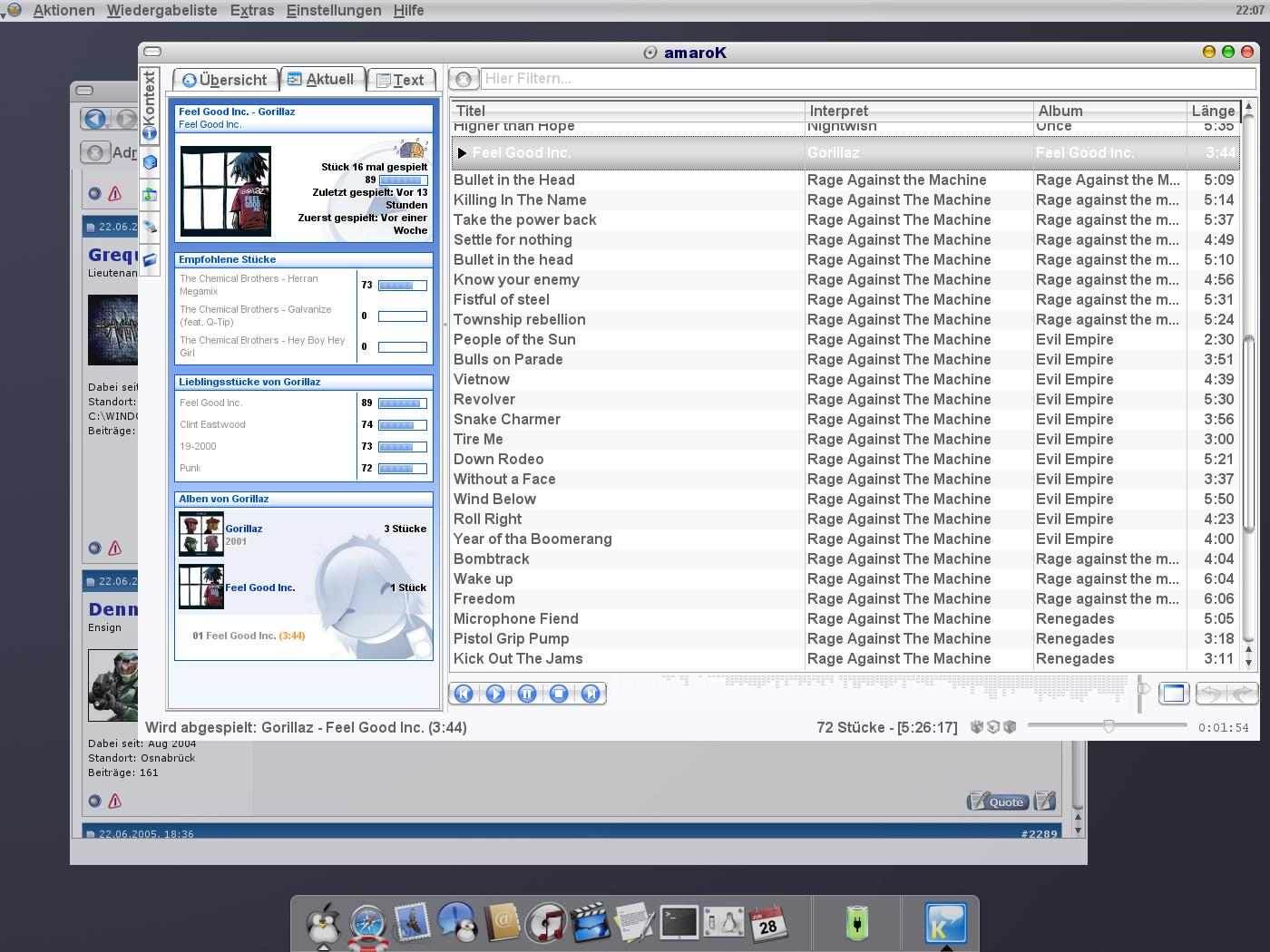The image size is (1270, 952).
Task: Toggle random mode in status bar
Action: click(x=977, y=726)
